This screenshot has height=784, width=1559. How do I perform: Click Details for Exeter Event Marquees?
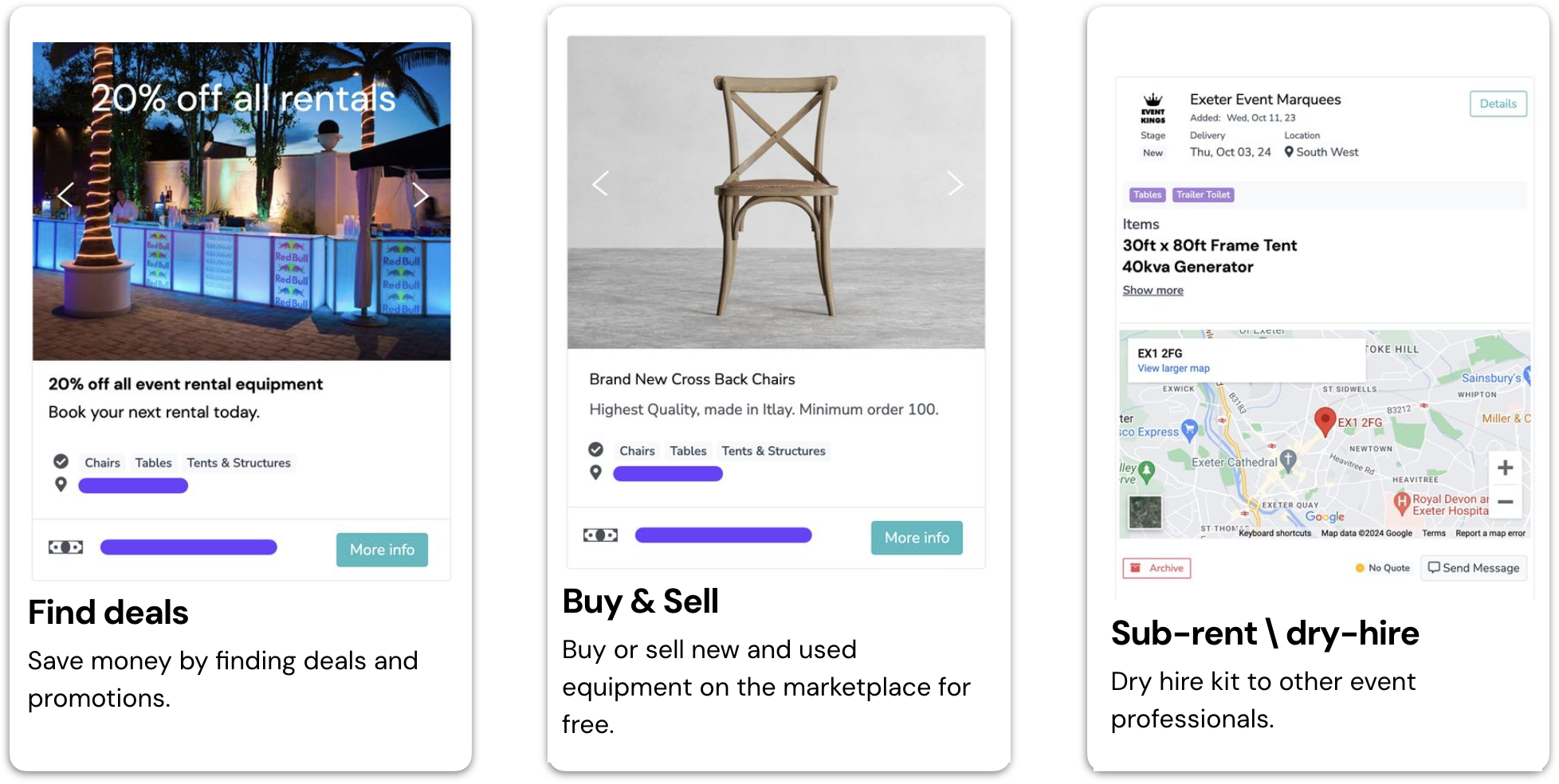[1498, 104]
